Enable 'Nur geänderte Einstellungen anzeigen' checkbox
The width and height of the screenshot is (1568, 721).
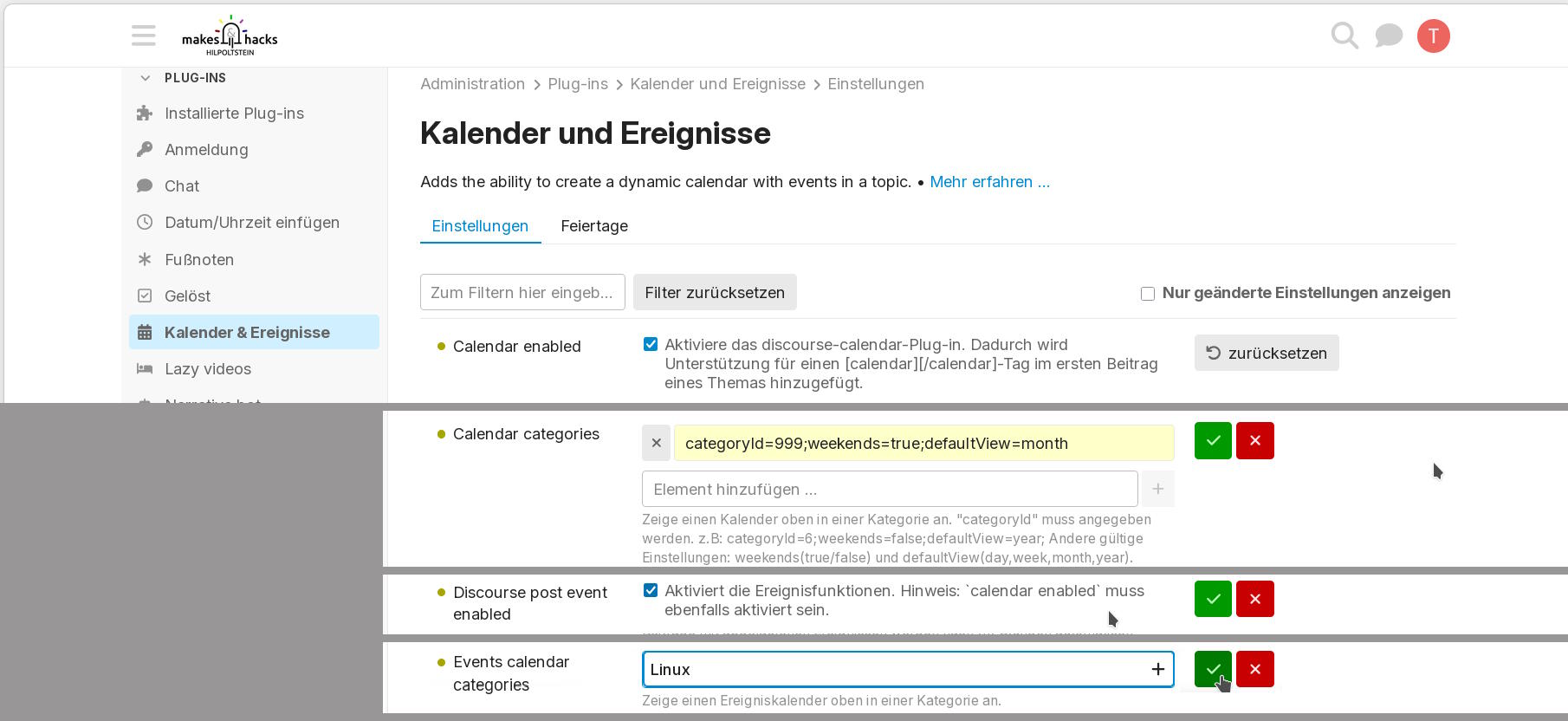pyautogui.click(x=1148, y=294)
